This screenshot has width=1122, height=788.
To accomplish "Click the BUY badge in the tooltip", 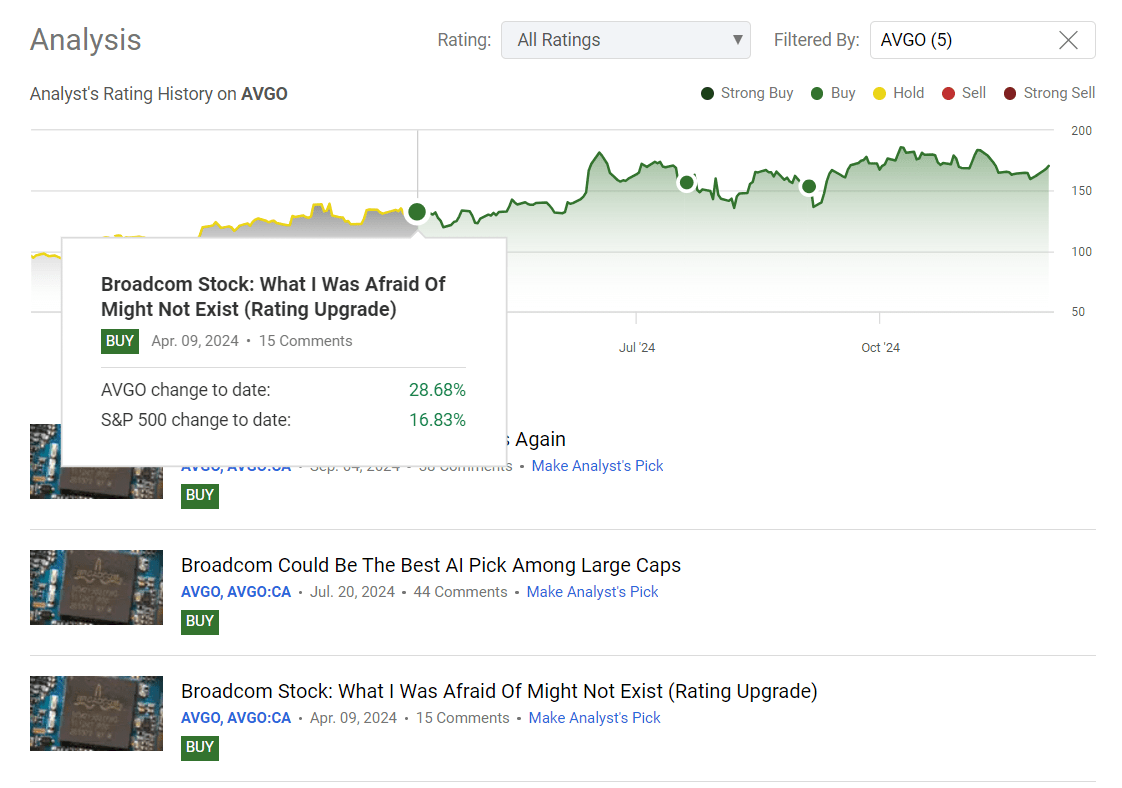I will click(x=119, y=341).
